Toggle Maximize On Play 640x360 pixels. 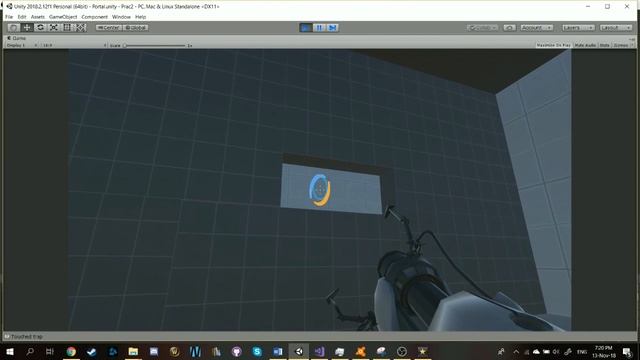553,45
